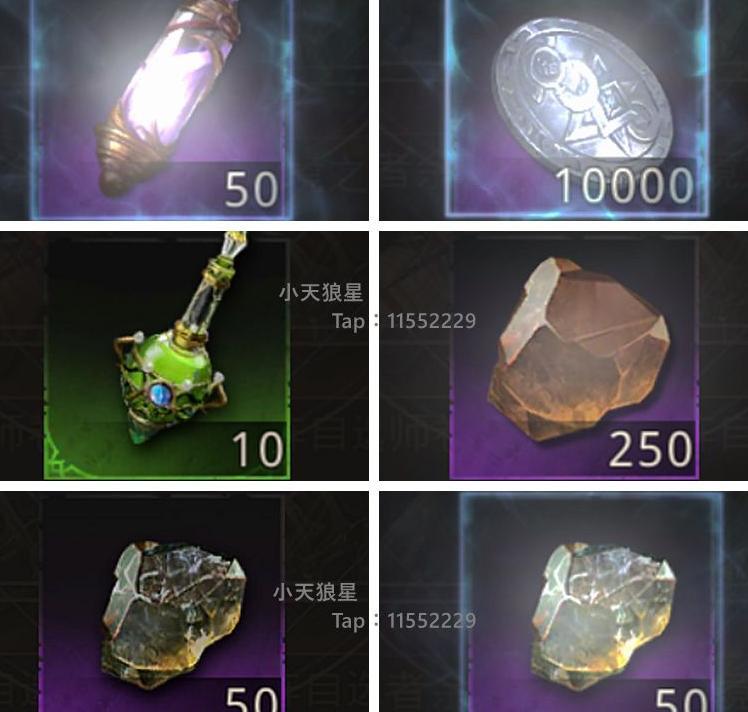Click the 10000 quantity on the coin
The image size is (748, 712).
[x=625, y=186]
